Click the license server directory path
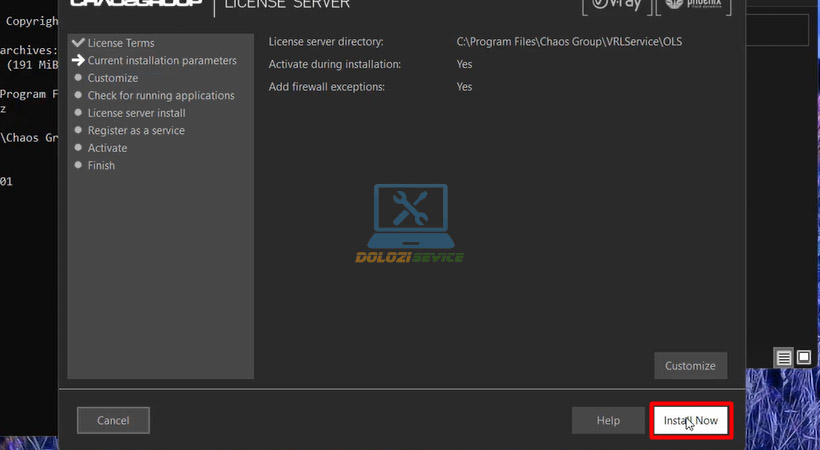Screen dimensions: 820x450 click(x=570, y=42)
